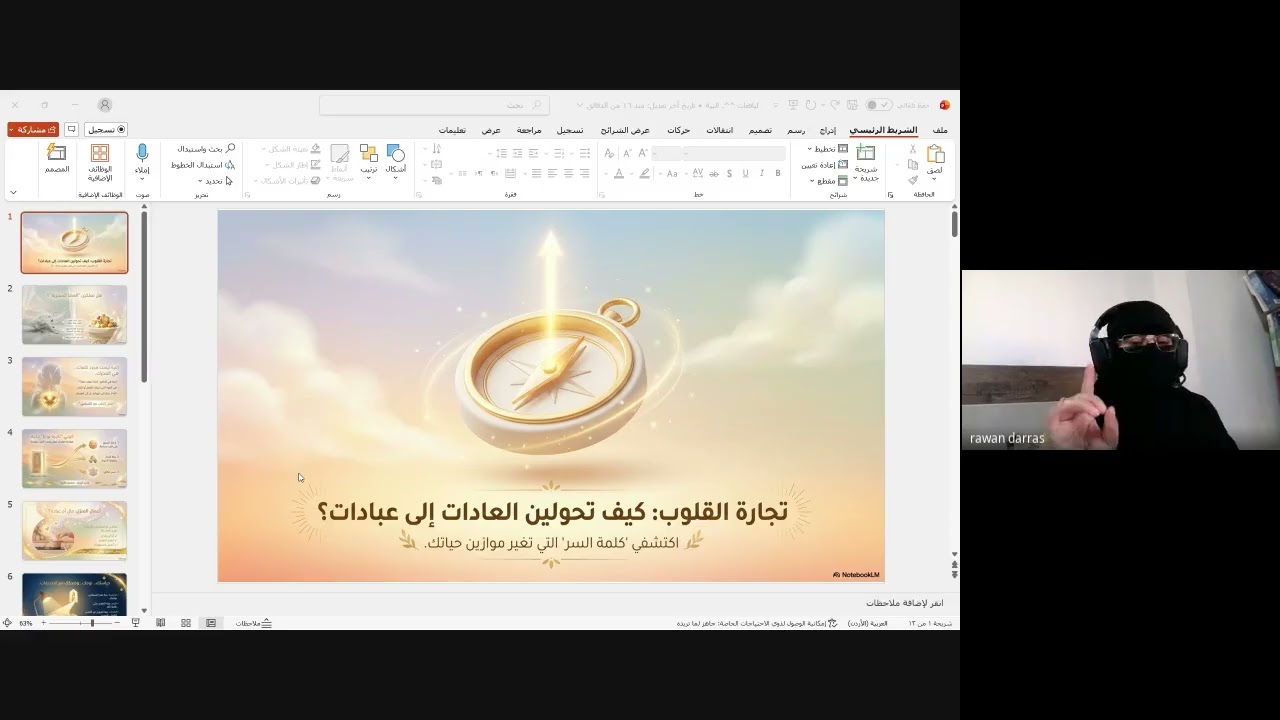Click the Shapes (أشكال) gallery icon
This screenshot has height=720, width=1280.
[x=396, y=153]
